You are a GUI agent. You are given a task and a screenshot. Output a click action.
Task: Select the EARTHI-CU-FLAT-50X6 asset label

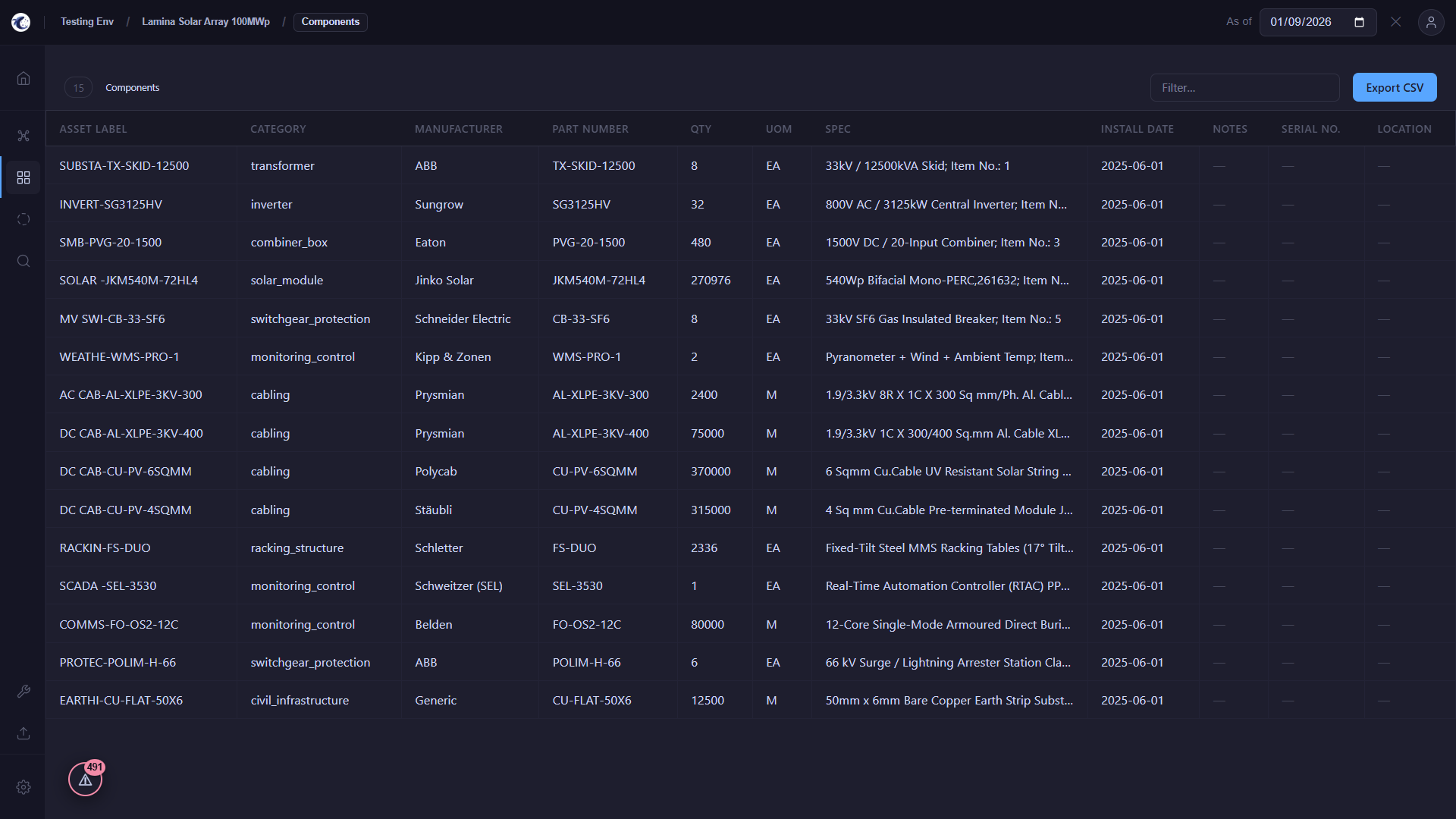click(x=121, y=700)
